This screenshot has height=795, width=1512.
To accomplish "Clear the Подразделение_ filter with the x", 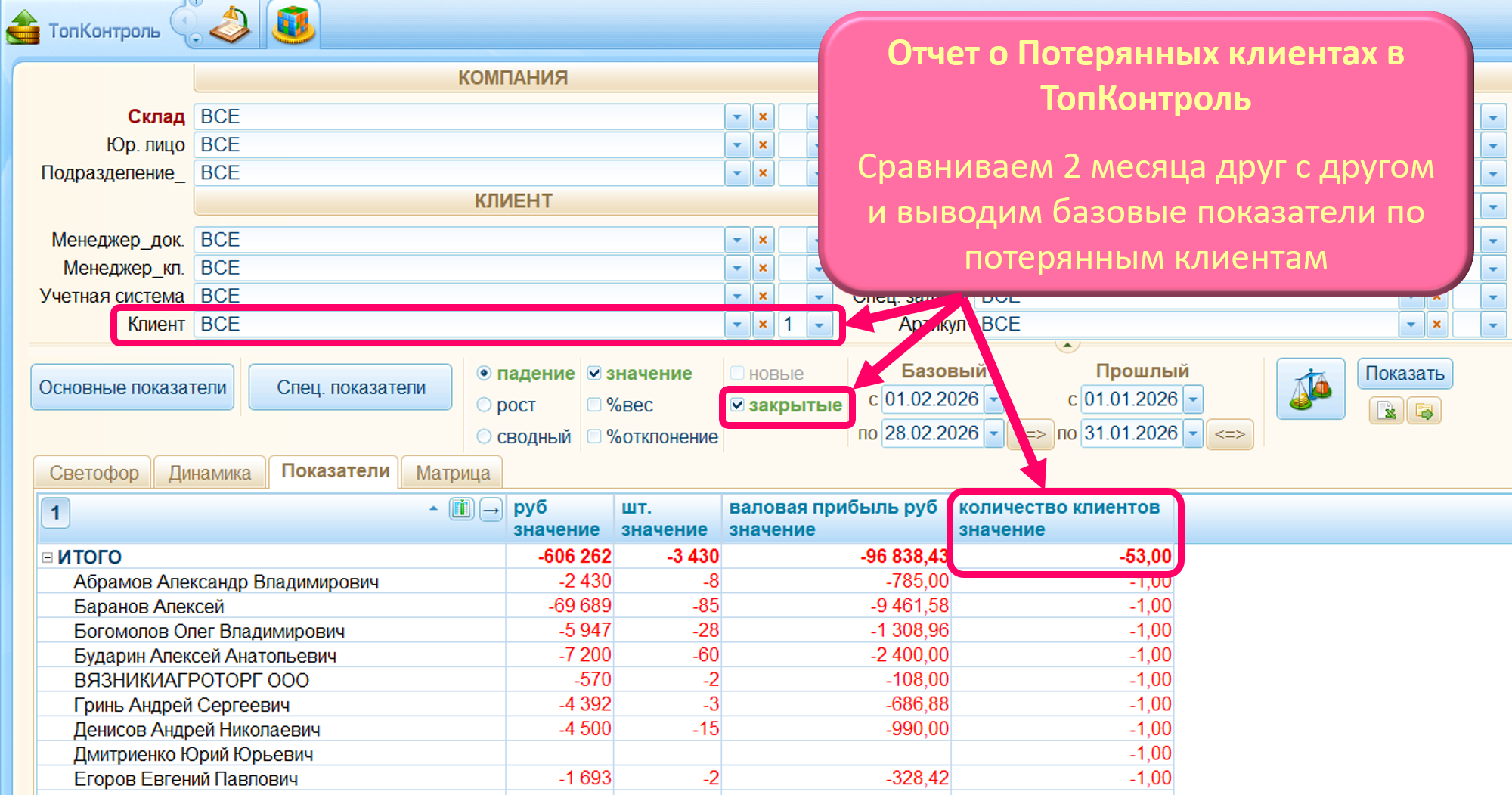I will pos(763,173).
